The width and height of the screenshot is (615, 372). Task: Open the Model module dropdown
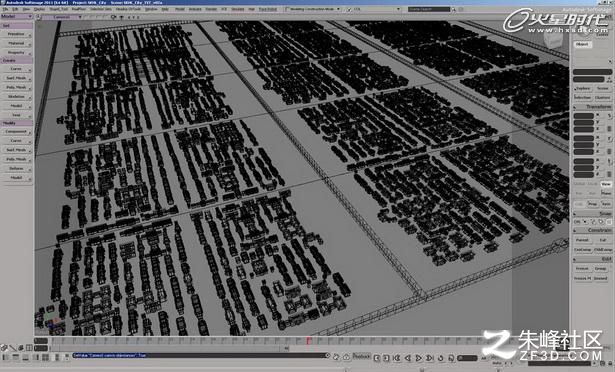tap(16, 16)
